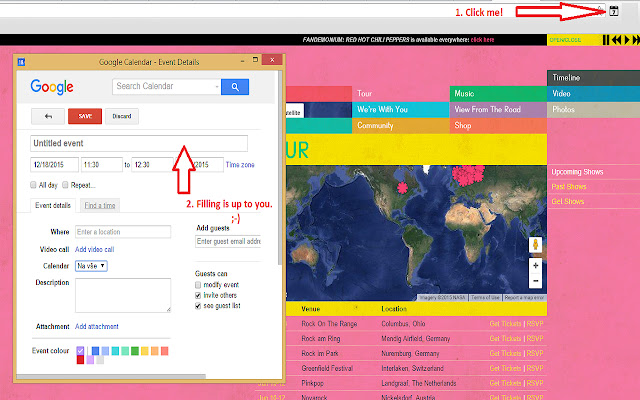This screenshot has width=640, height=400.
Task: Enable the All day checkbox
Action: tap(34, 185)
